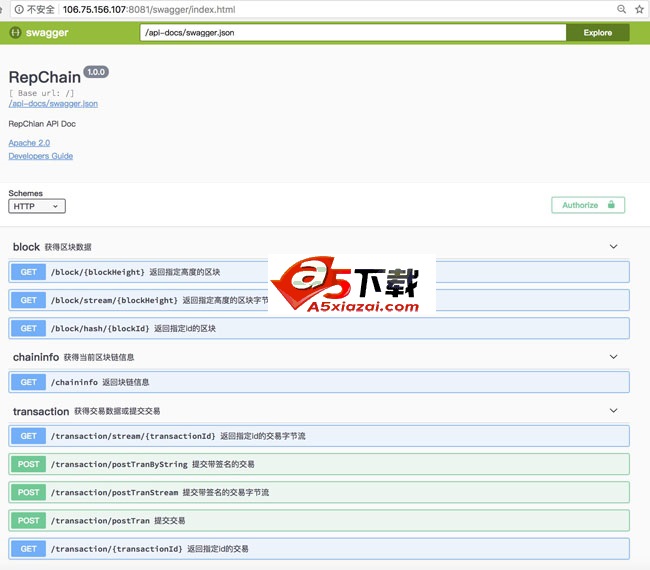Image resolution: width=650 pixels, height=570 pixels.
Task: Click the browser address bar URL
Action: 149,9
